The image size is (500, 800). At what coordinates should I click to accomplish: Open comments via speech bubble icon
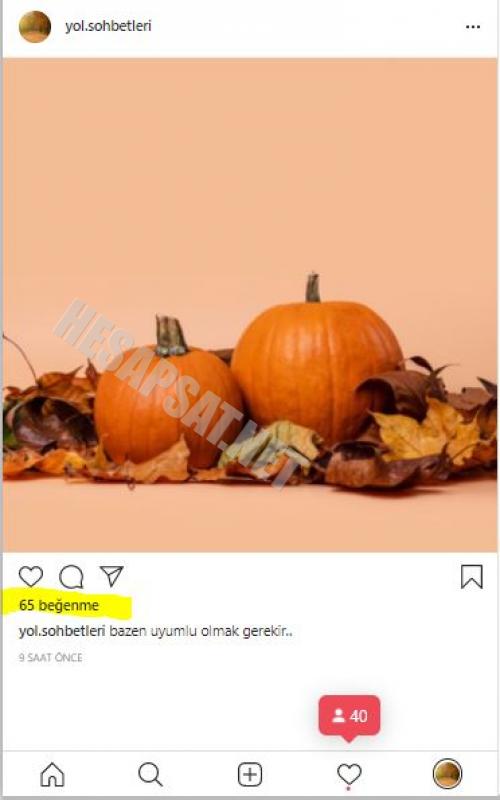[x=71, y=577]
